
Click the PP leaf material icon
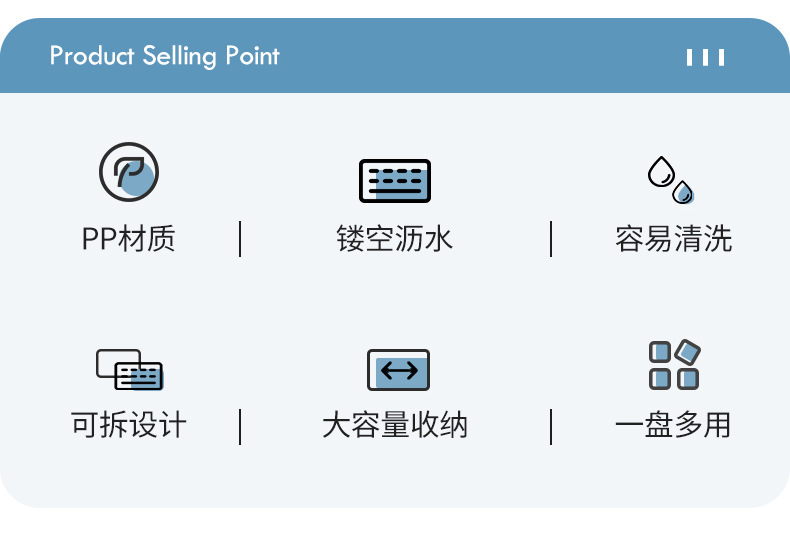129,173
